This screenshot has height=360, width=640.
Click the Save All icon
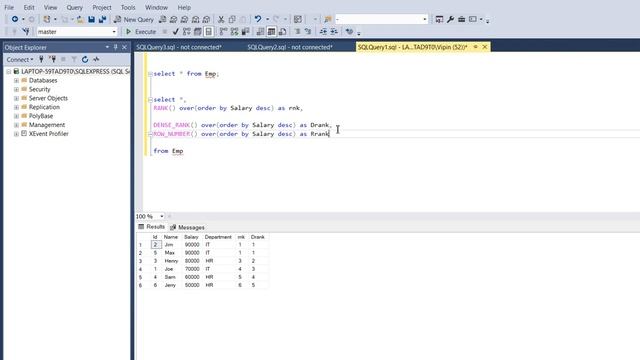102,19
